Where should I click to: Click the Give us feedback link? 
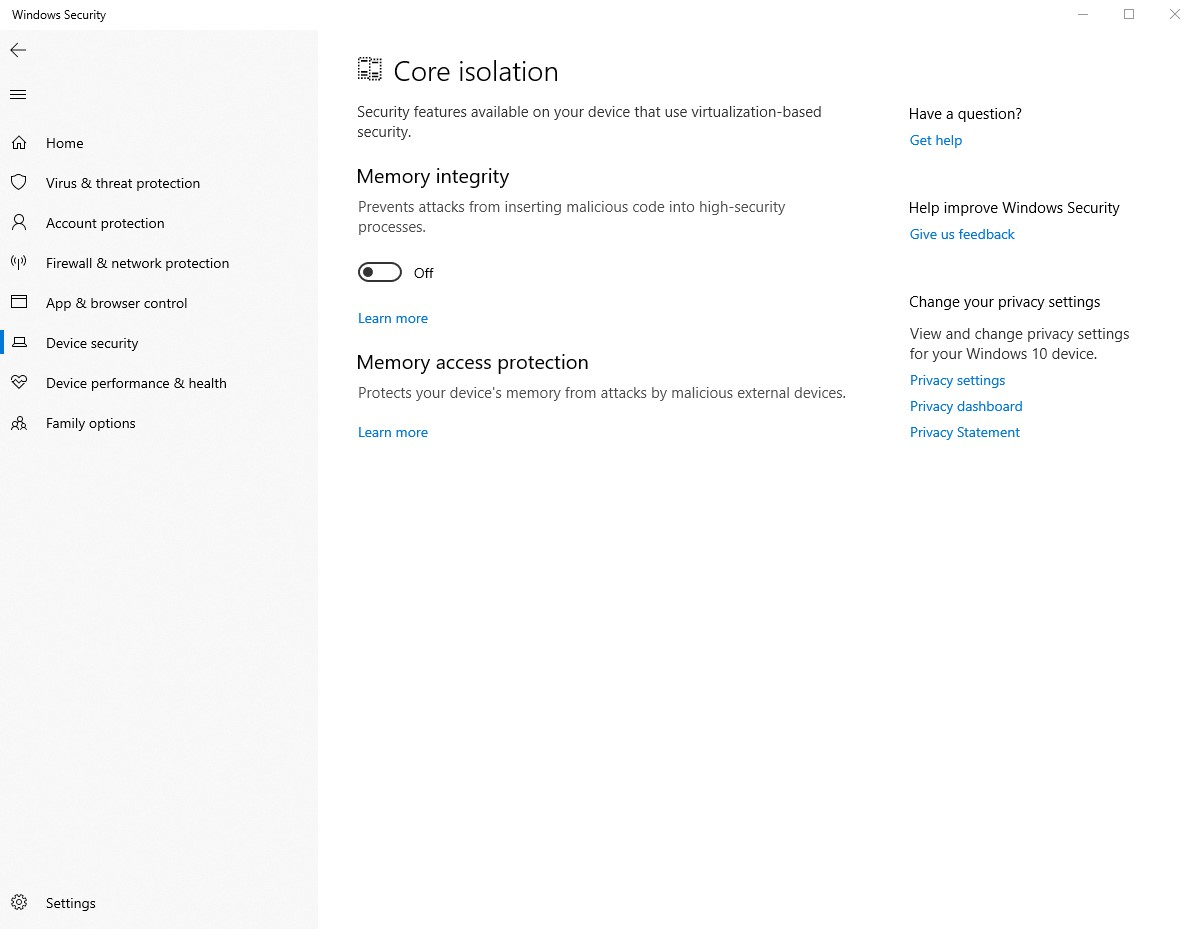962,234
